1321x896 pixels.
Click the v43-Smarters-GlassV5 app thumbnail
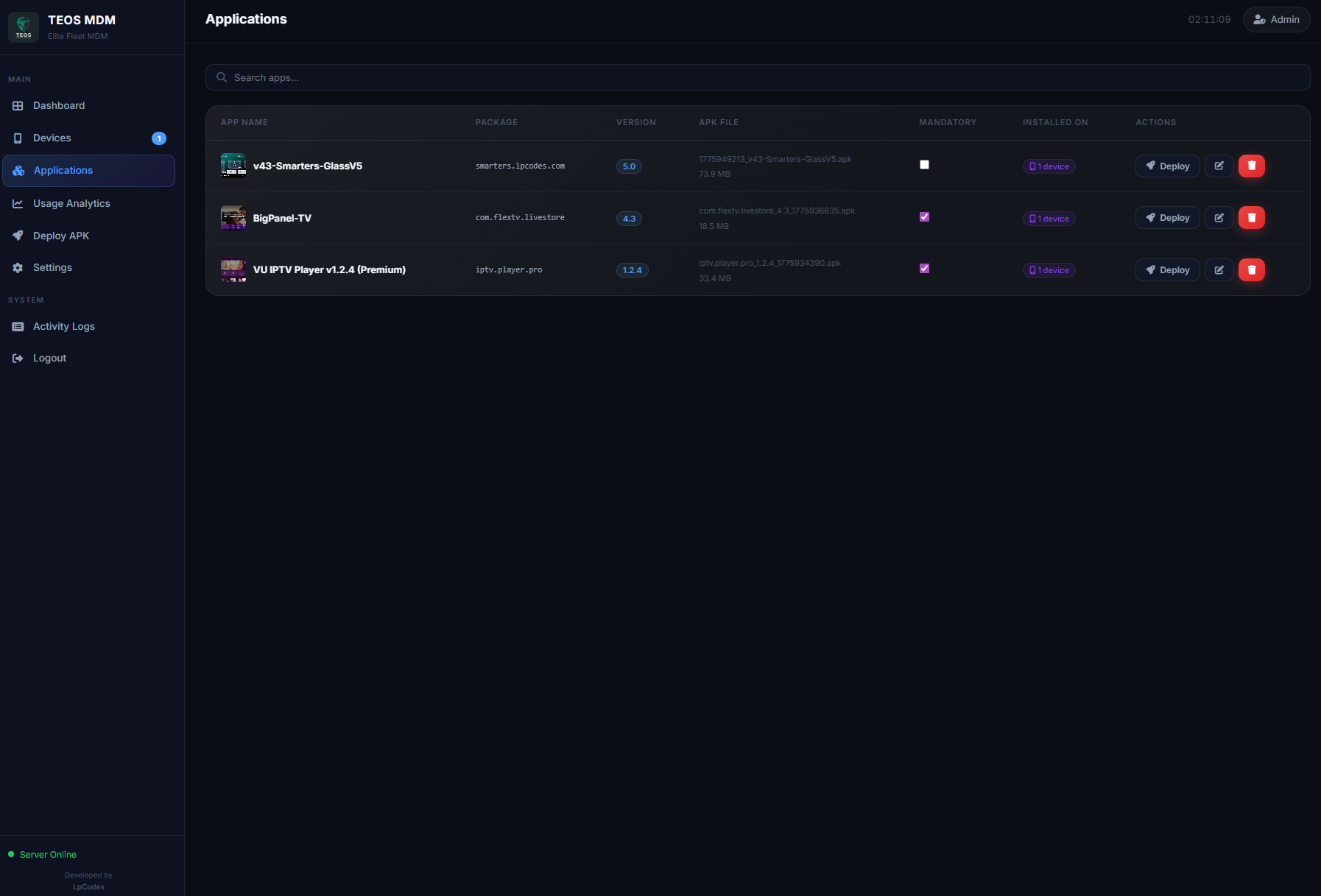pyautogui.click(x=233, y=166)
